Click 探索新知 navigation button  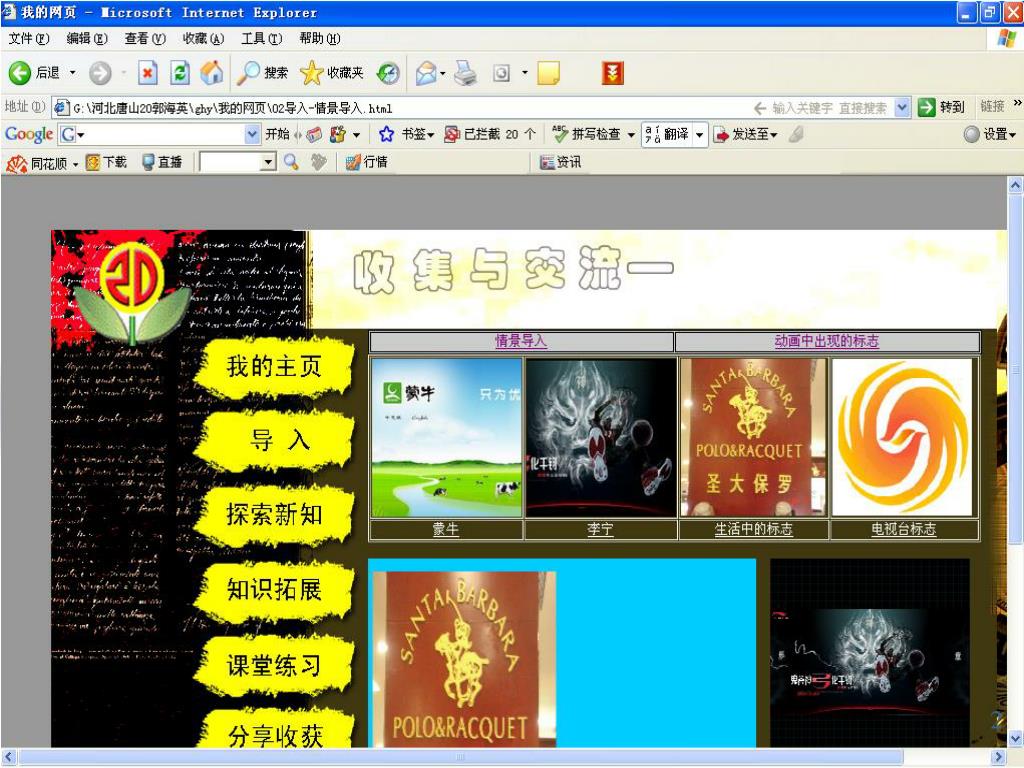point(274,515)
